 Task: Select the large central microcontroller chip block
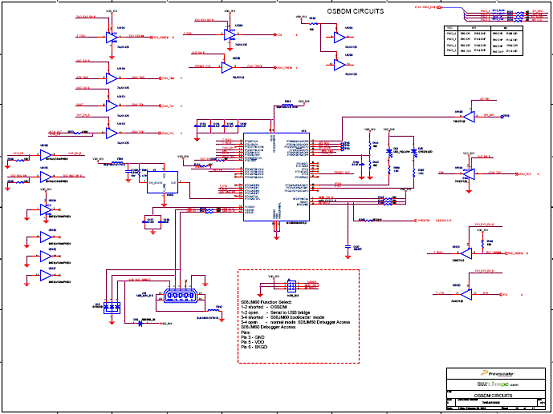point(276,177)
